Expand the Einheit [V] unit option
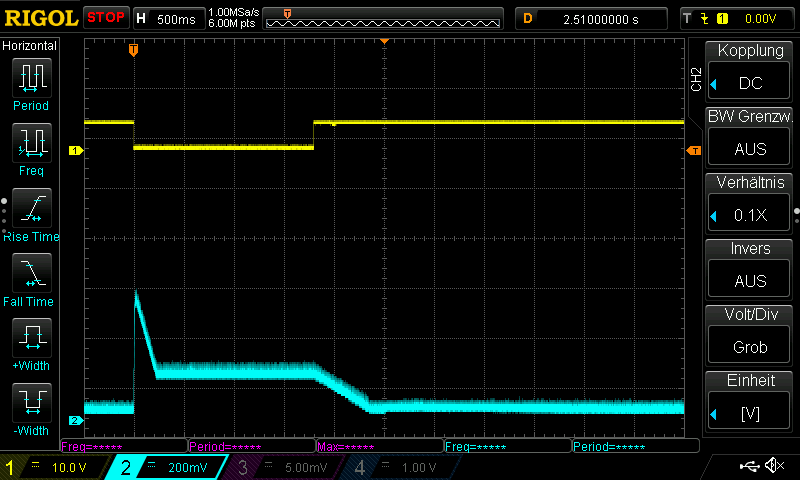This screenshot has width=800, height=480. [750, 402]
